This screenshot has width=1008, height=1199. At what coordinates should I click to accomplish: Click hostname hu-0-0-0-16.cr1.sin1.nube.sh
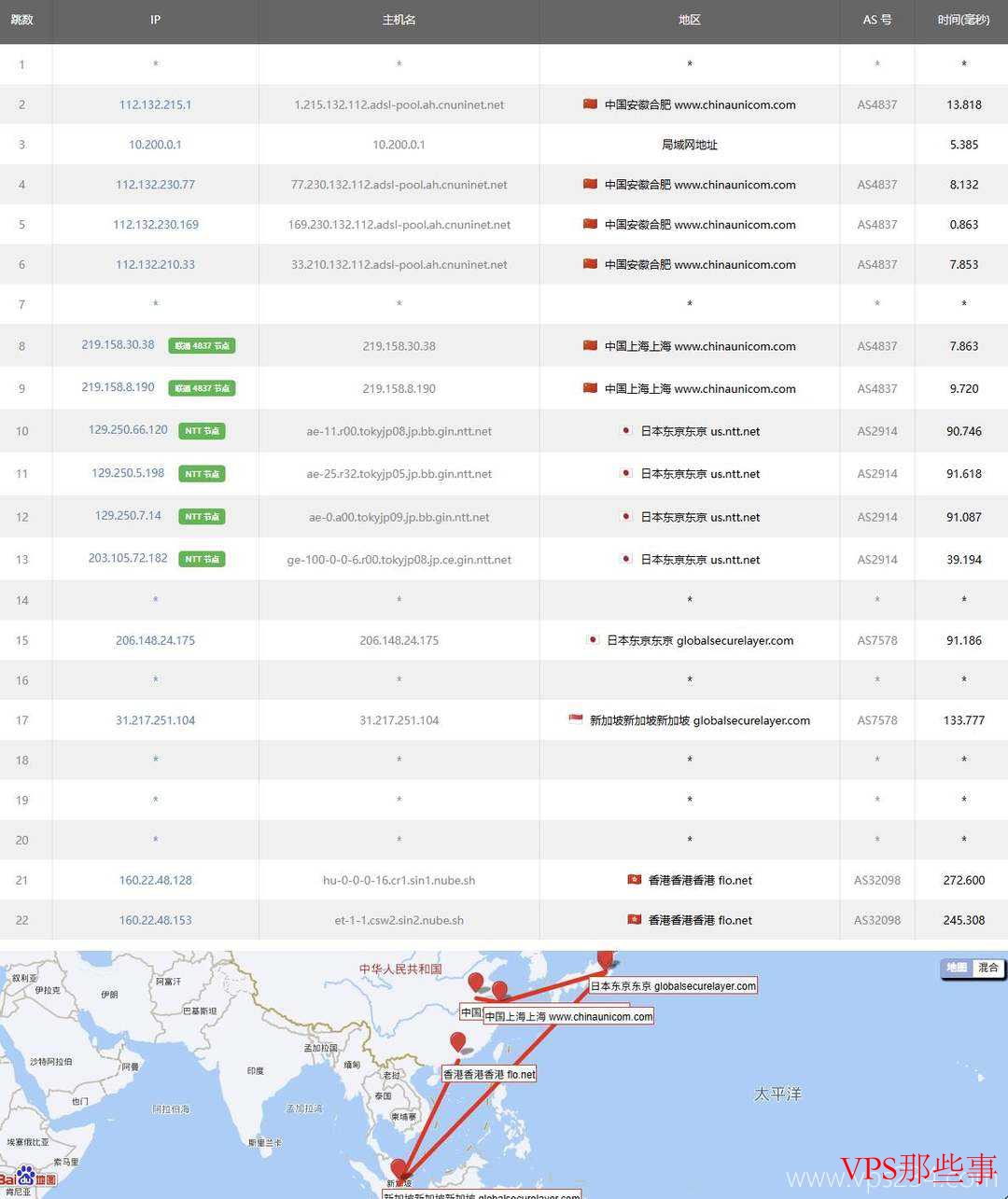coord(399,881)
